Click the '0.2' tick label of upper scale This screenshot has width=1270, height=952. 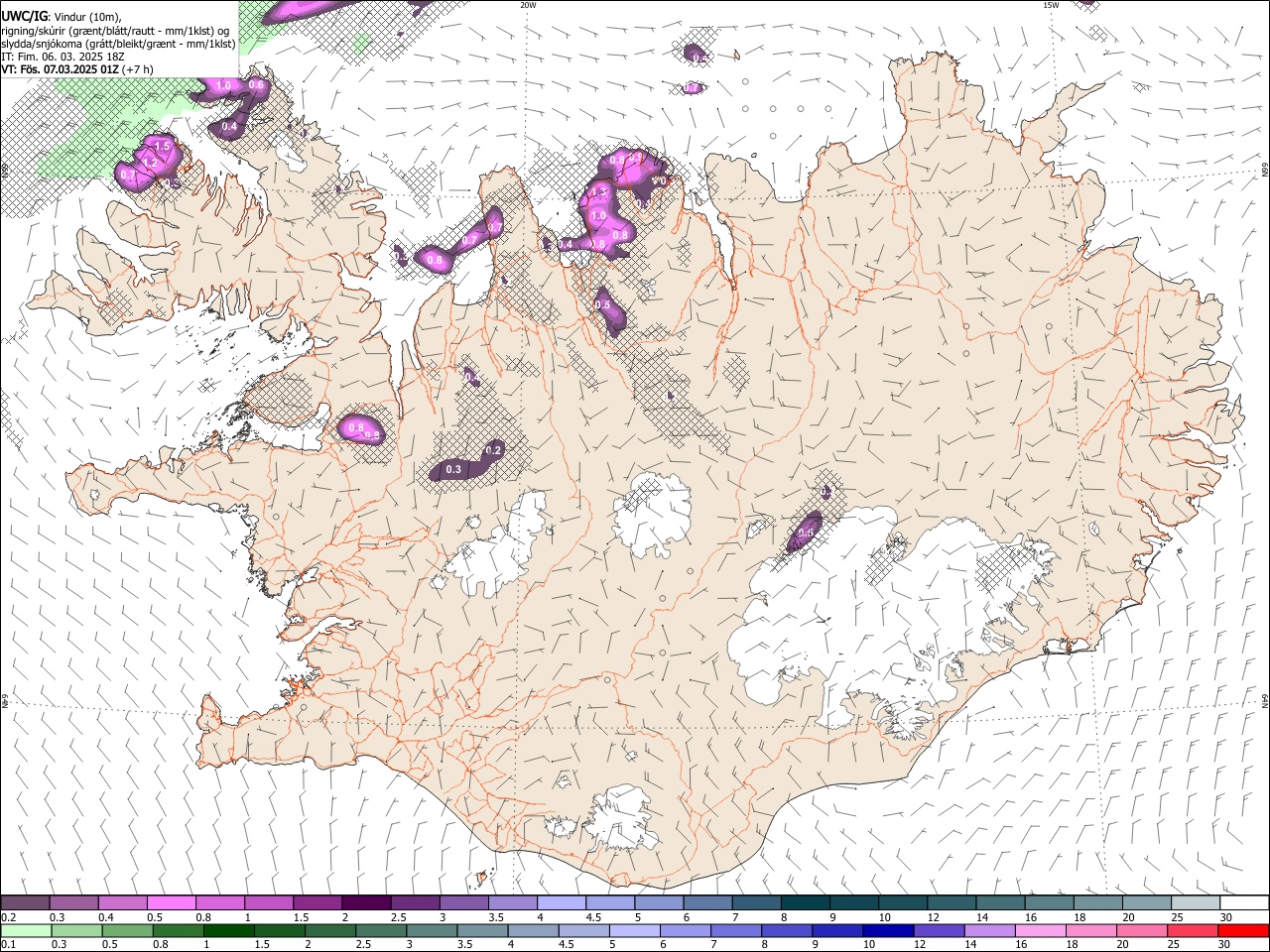[x=9, y=917]
